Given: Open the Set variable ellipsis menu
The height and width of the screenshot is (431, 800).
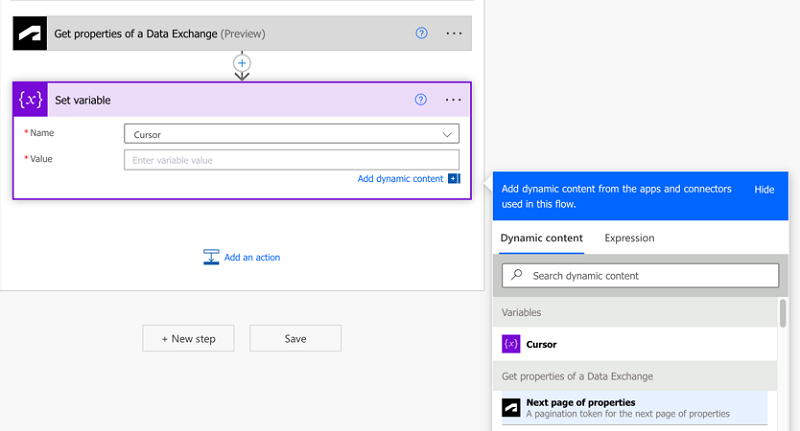Looking at the screenshot, I should [454, 100].
